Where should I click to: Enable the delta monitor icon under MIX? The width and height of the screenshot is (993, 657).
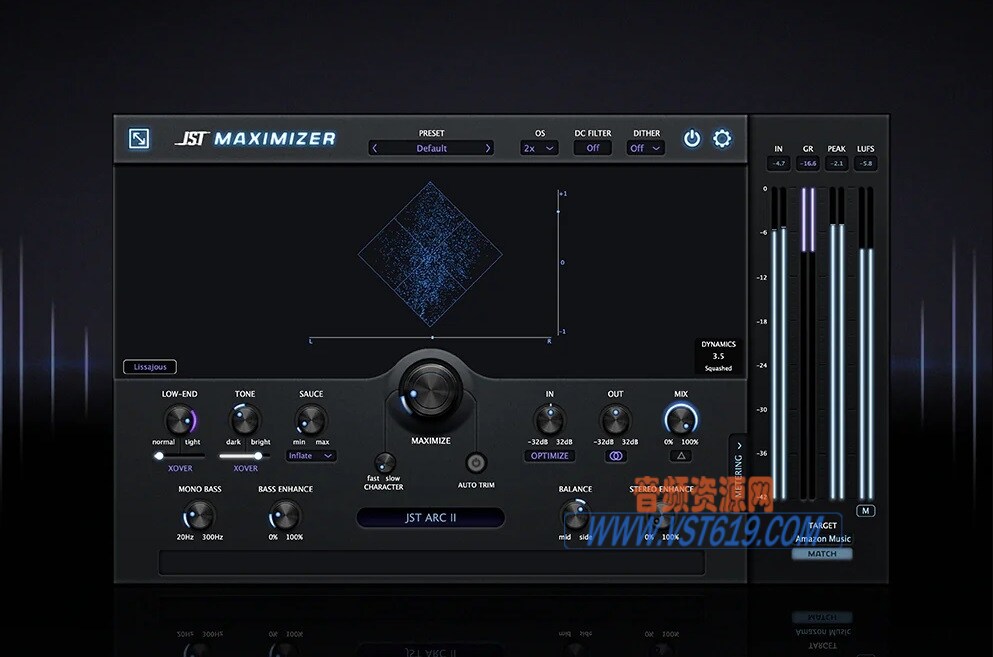click(x=681, y=455)
